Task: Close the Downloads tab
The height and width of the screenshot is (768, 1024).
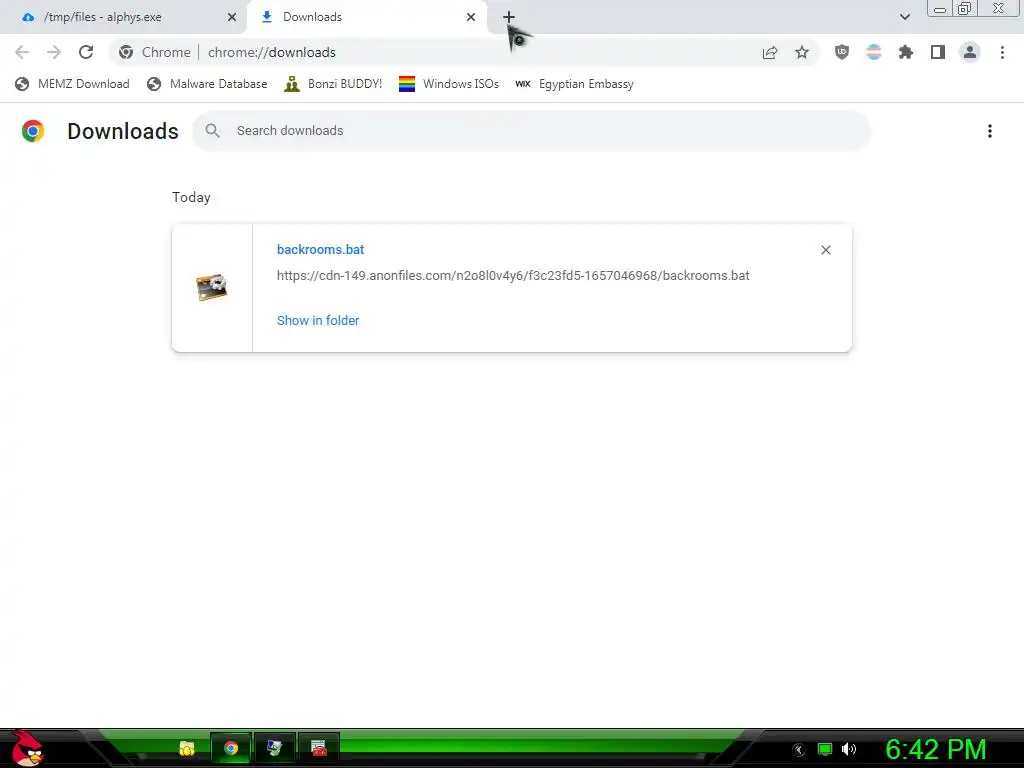Action: [471, 17]
